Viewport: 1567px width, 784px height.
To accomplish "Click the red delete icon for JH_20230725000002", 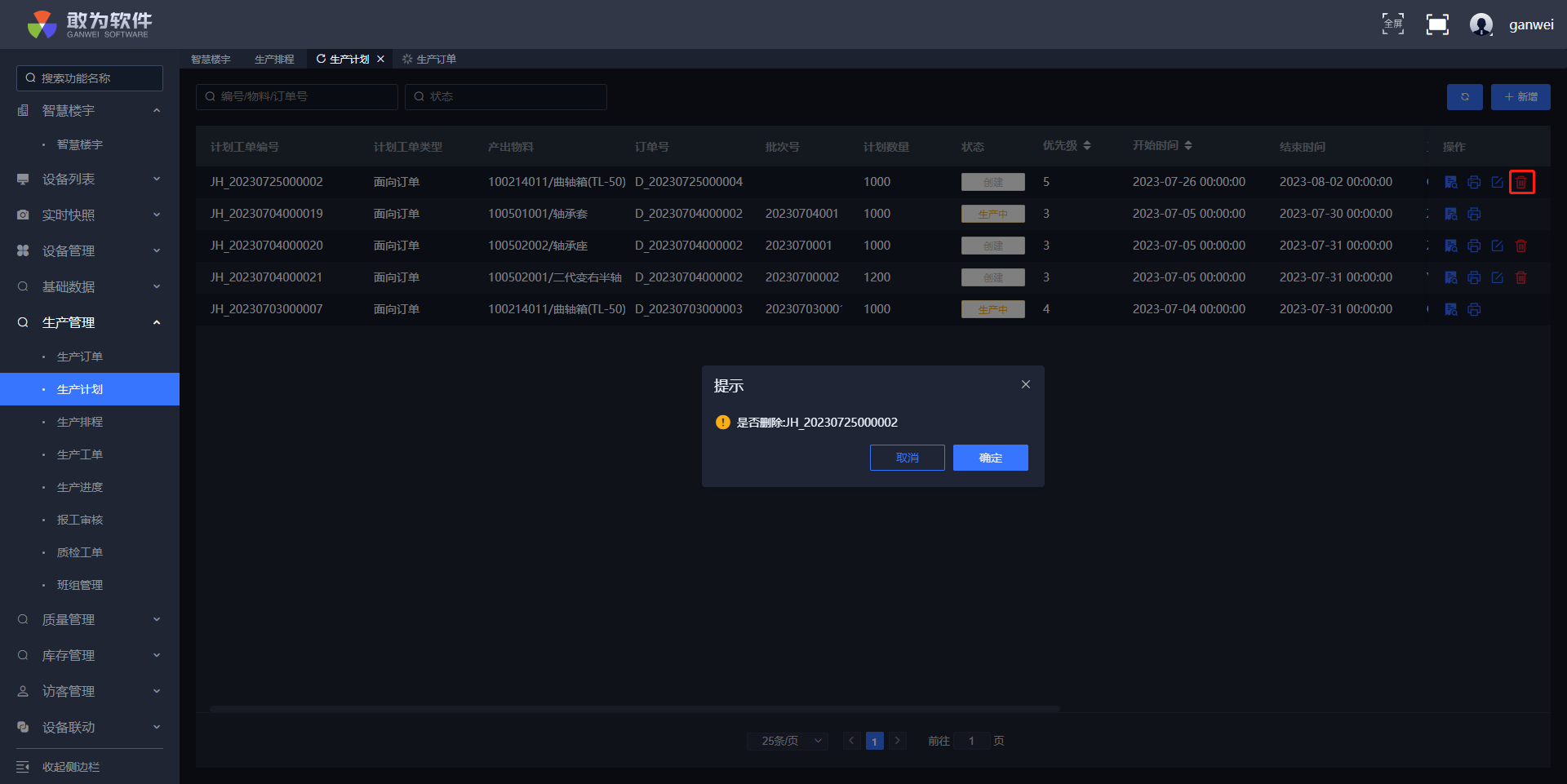I will (1521, 182).
